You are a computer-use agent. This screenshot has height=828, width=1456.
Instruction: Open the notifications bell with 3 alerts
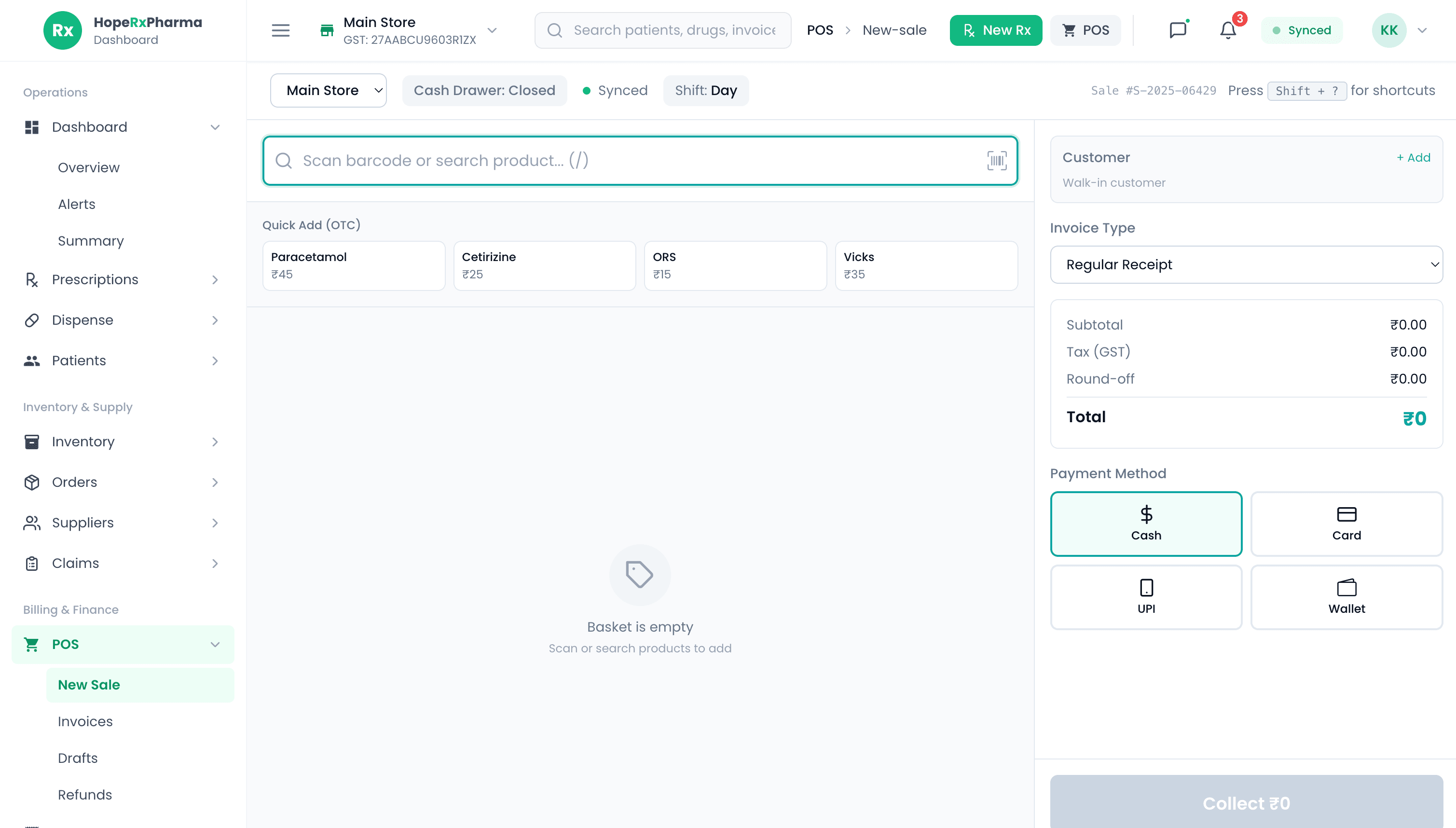point(1227,30)
